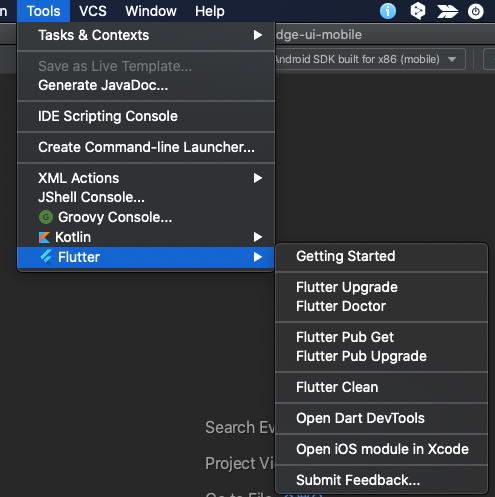495x497 pixels.
Task: Open the Help menu
Action: pos(210,11)
